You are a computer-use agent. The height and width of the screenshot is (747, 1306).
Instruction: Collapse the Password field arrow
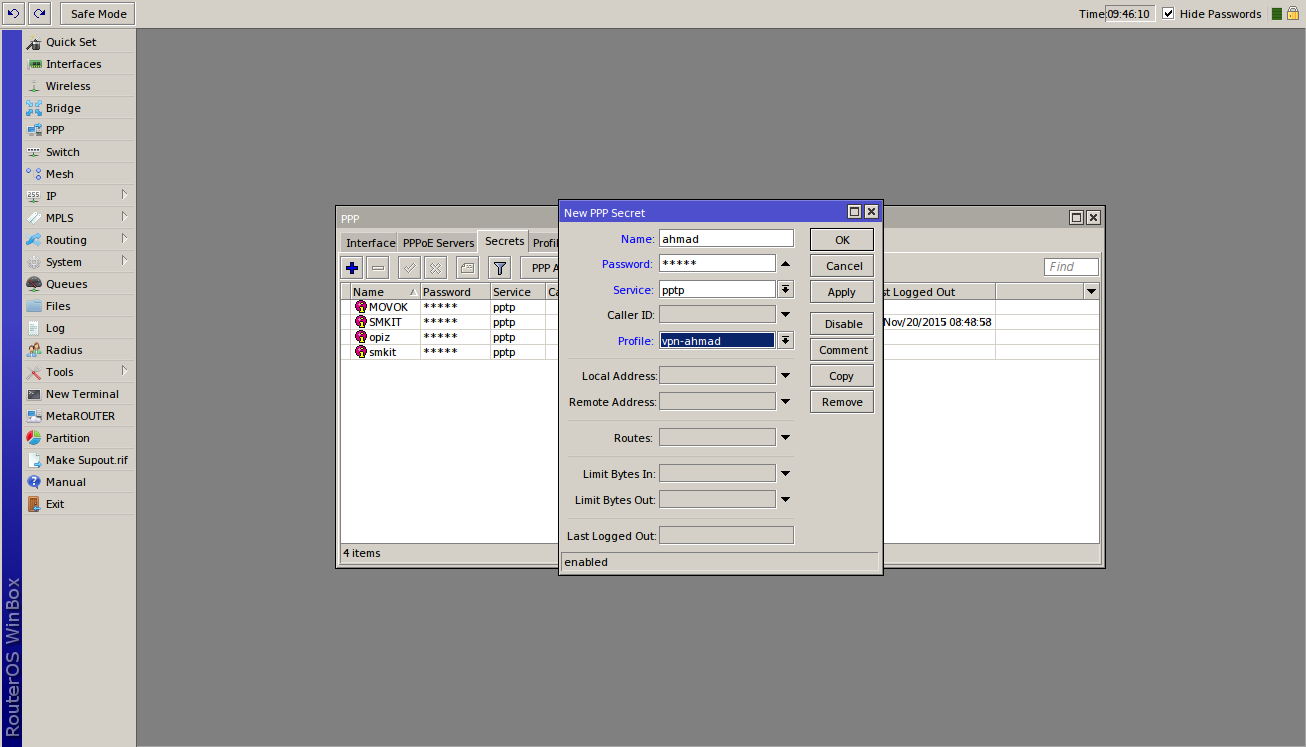click(785, 264)
